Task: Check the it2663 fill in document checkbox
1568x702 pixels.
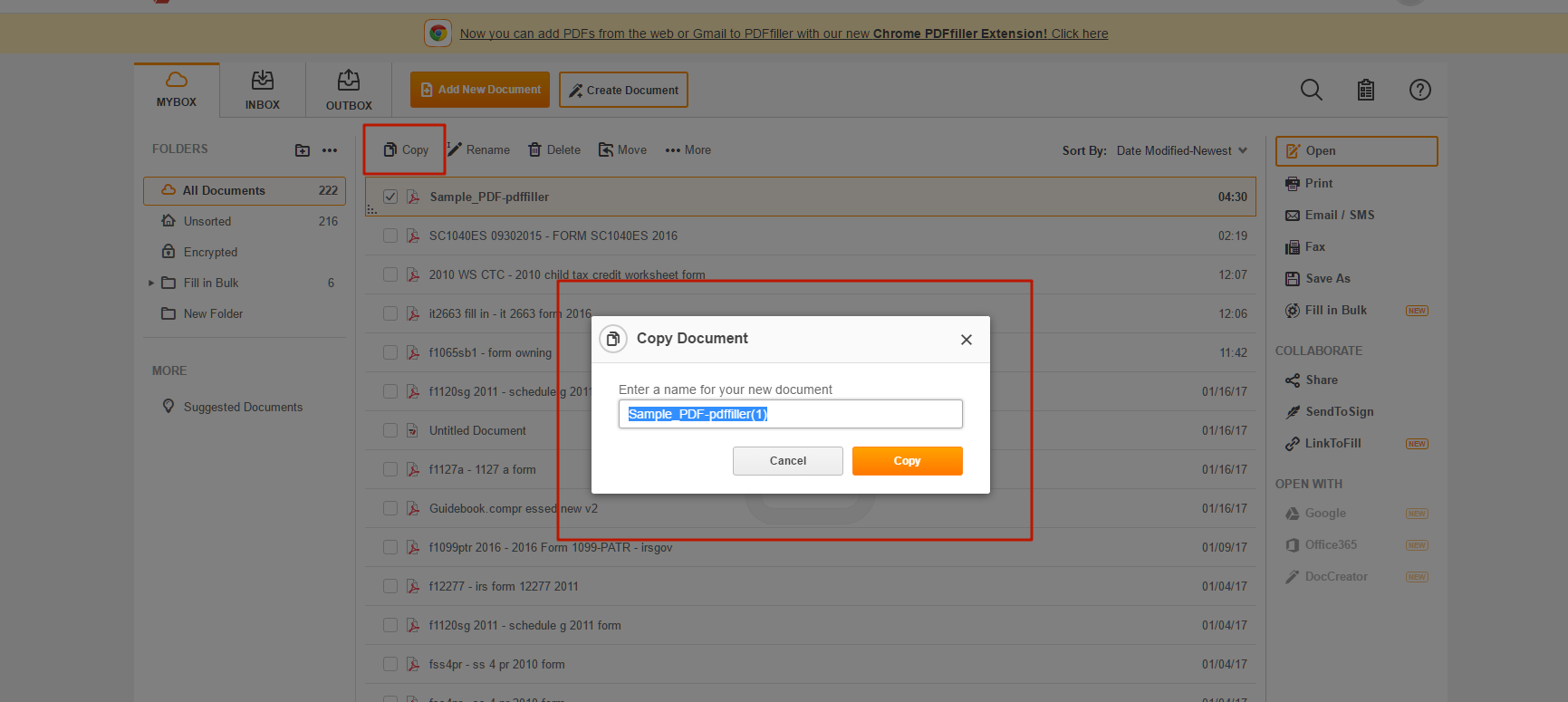Action: coord(390,313)
